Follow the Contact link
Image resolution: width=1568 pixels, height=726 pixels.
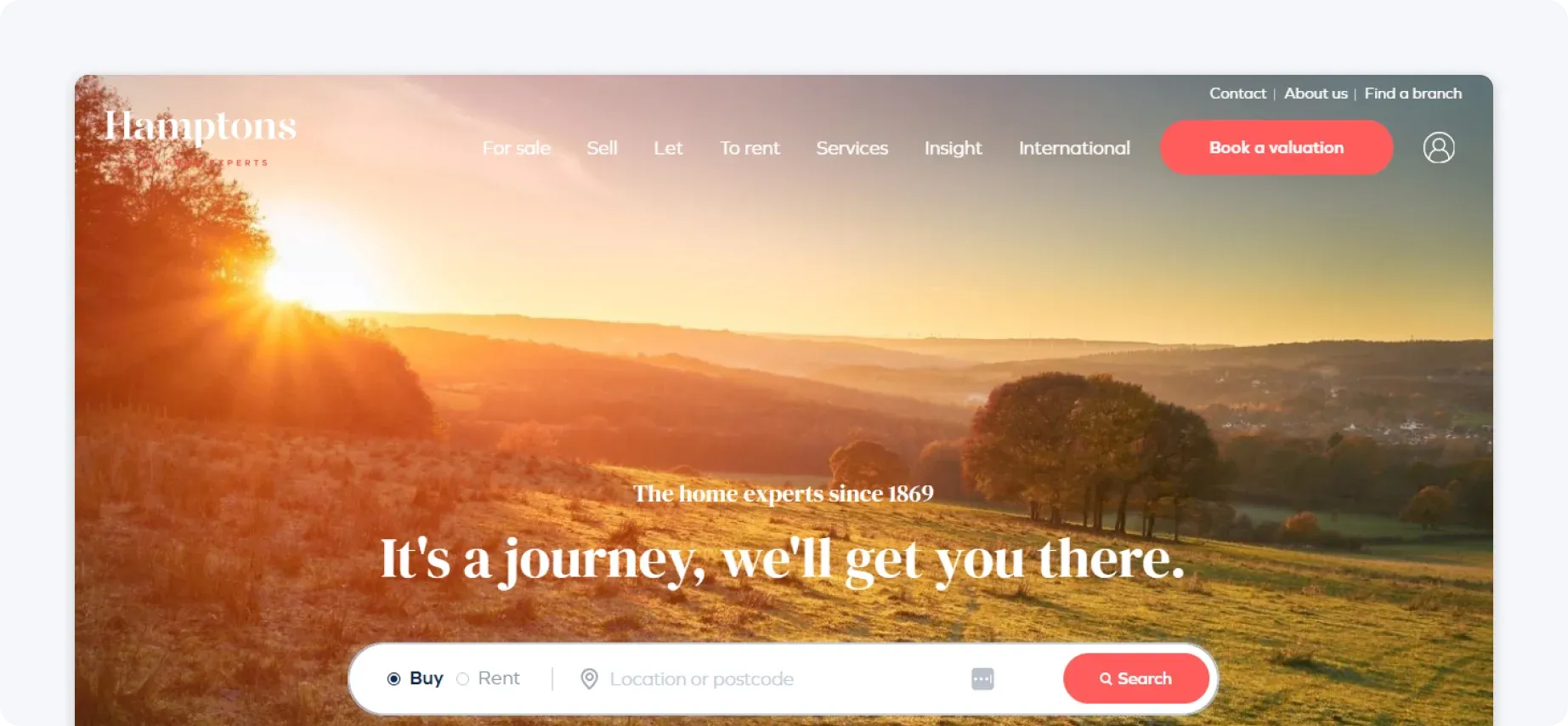pos(1237,94)
